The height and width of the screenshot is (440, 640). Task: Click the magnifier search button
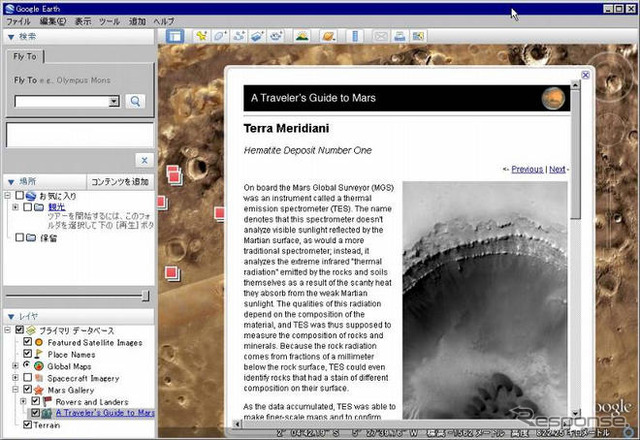(135, 101)
